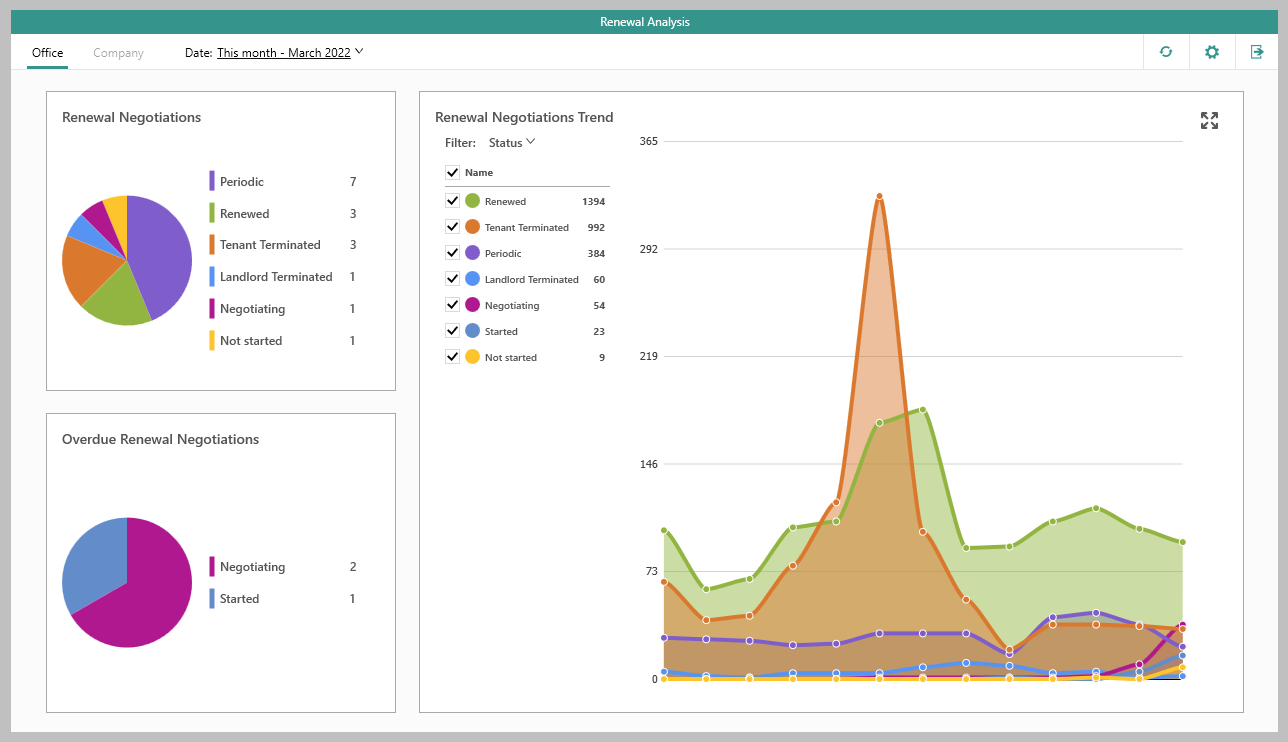
Task: Click Started in Overdue Renewal legend
Action: coord(239,599)
